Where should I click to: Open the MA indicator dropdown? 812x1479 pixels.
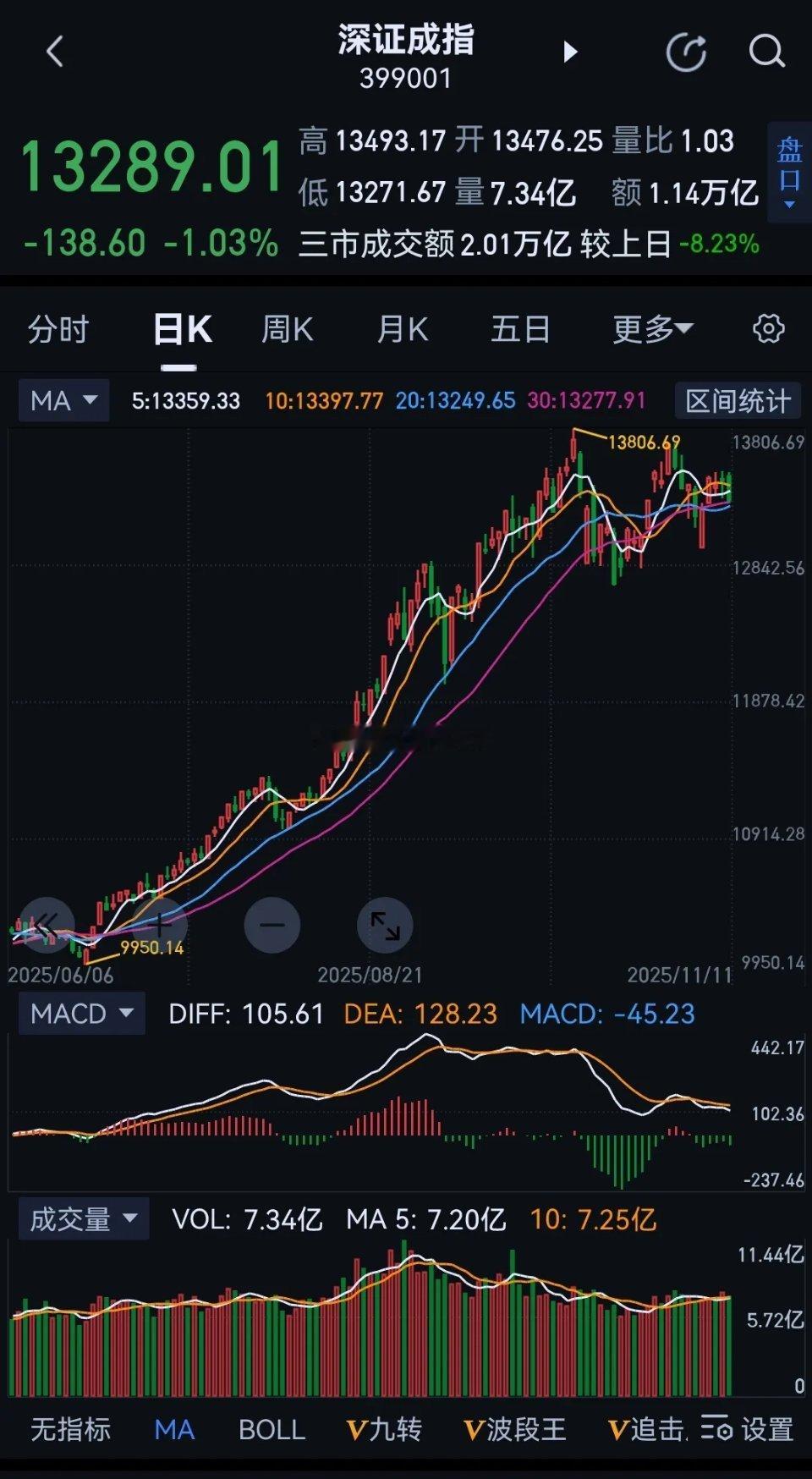[64, 400]
